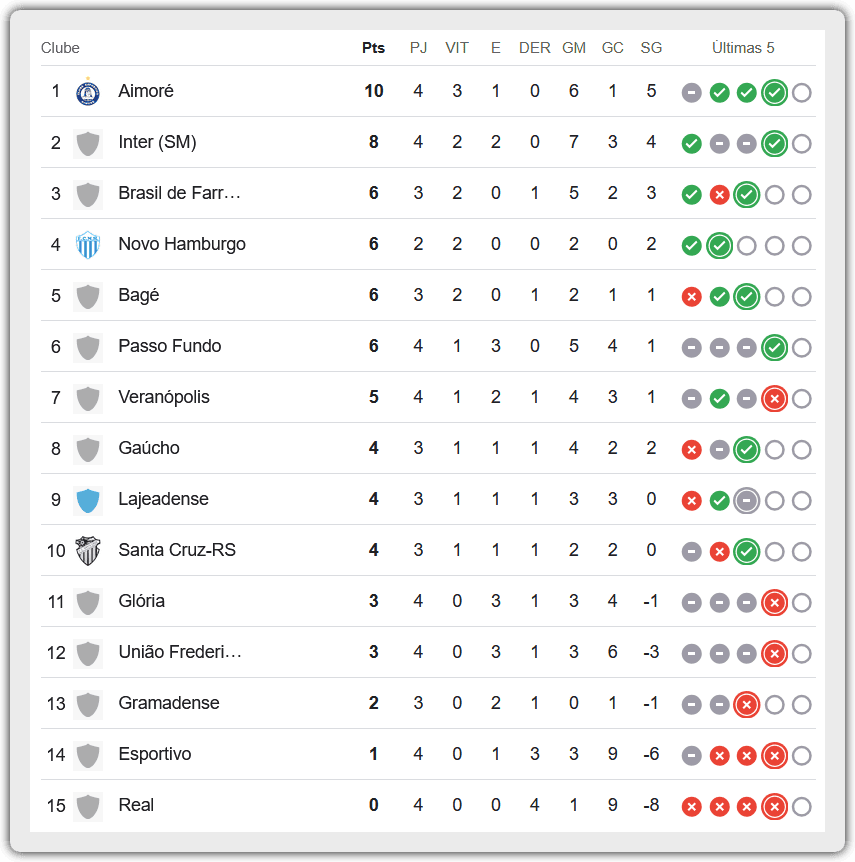Click the SG column header
The width and height of the screenshot is (855, 862).
pos(651,48)
